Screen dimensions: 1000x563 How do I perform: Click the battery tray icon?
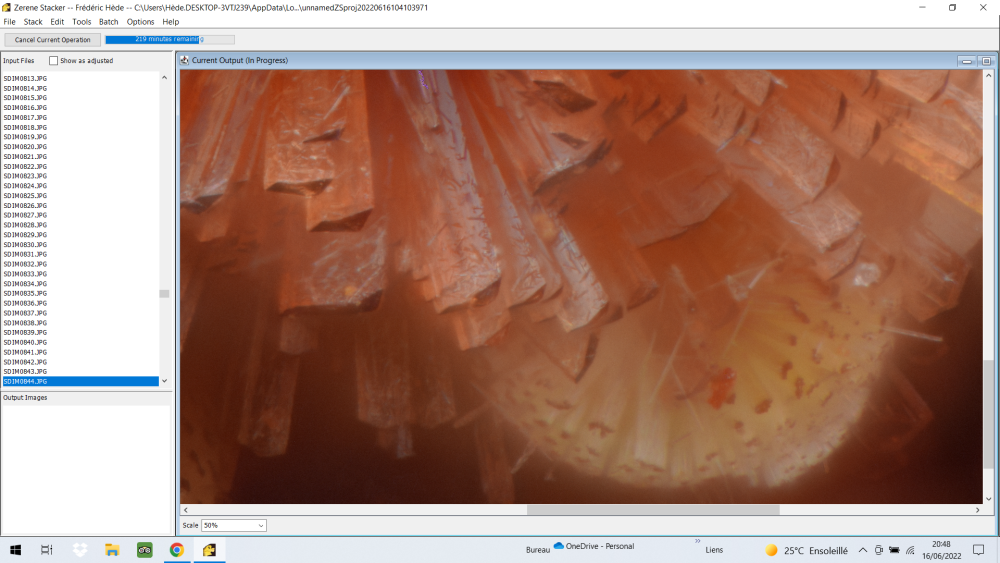click(894, 550)
